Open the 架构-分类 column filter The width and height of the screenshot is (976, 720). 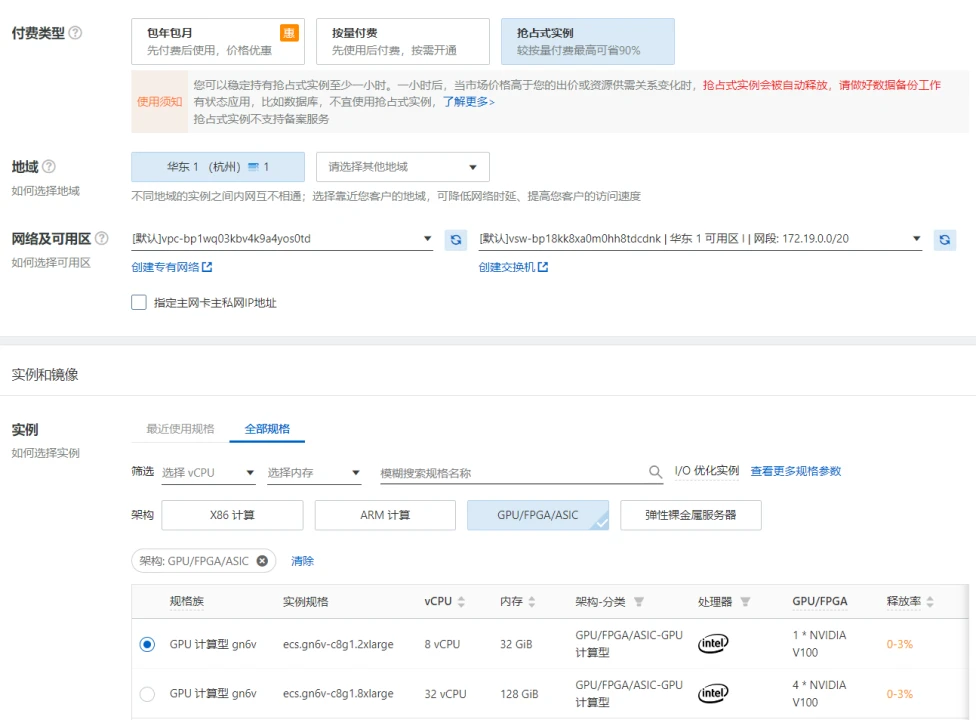[x=639, y=602]
